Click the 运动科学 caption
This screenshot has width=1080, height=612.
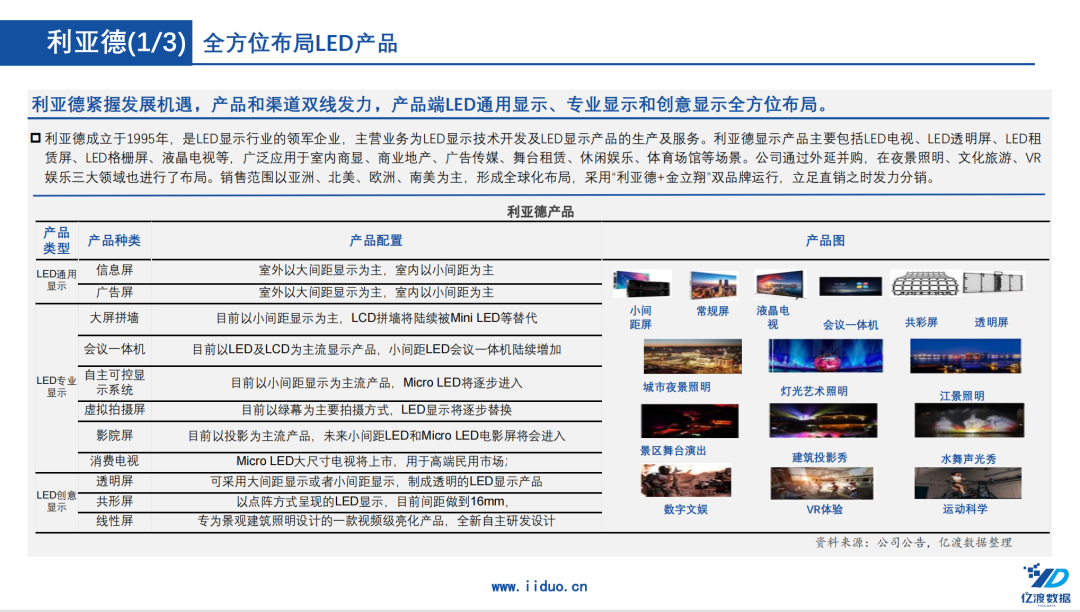tap(965, 509)
